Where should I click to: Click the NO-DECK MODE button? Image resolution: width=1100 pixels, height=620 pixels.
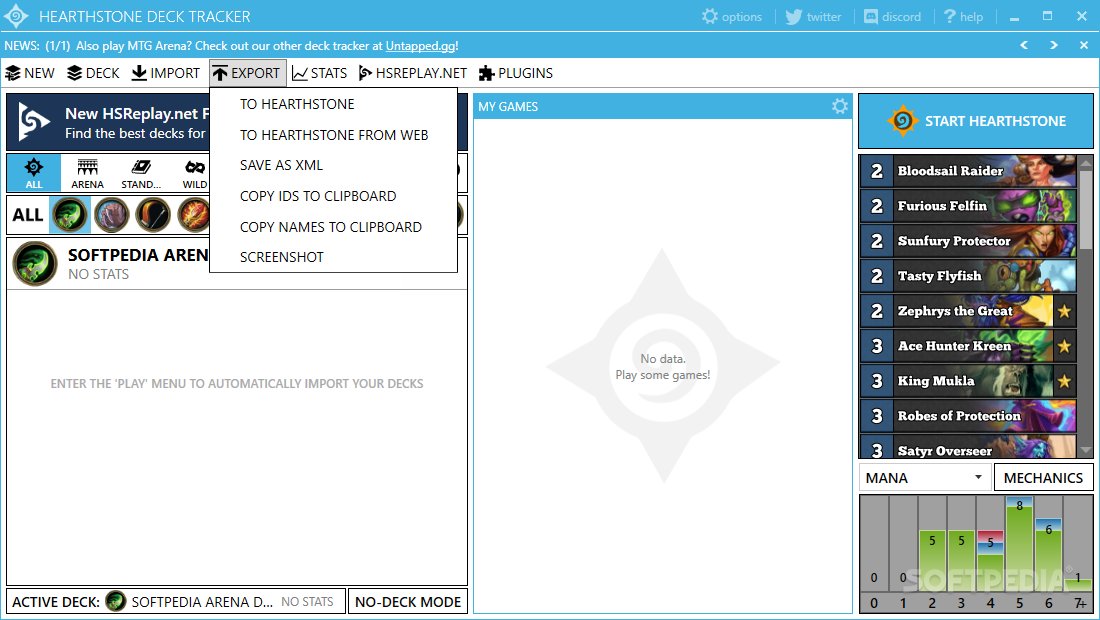[x=408, y=602]
